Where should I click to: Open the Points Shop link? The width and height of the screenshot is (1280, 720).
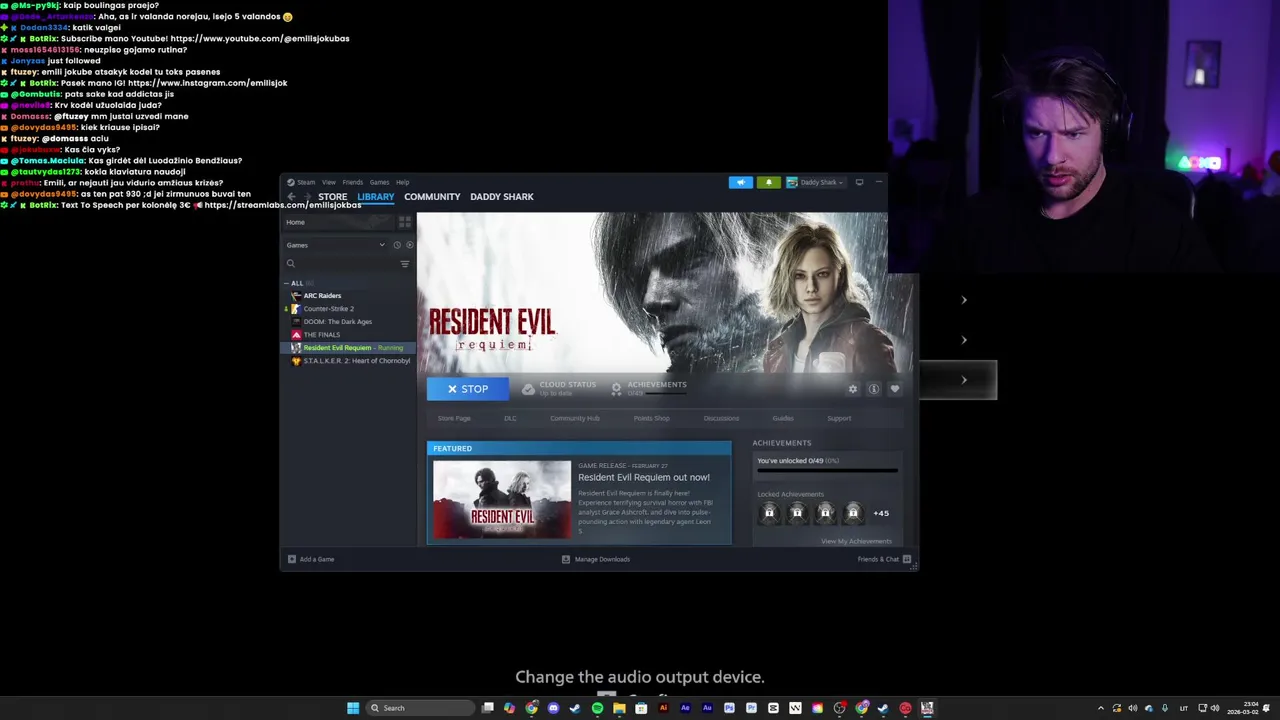pos(652,418)
